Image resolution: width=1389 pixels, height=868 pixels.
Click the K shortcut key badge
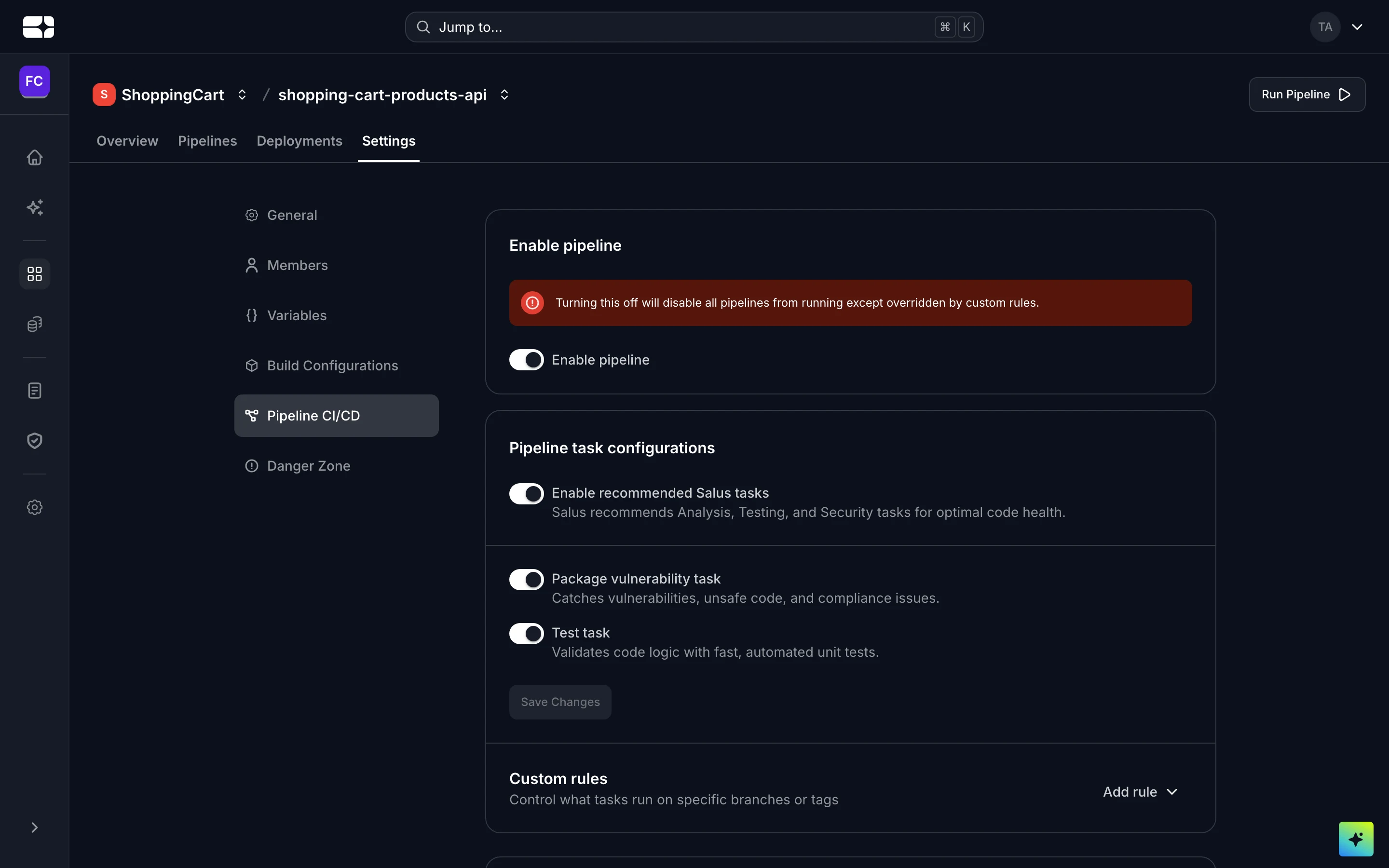(966, 27)
